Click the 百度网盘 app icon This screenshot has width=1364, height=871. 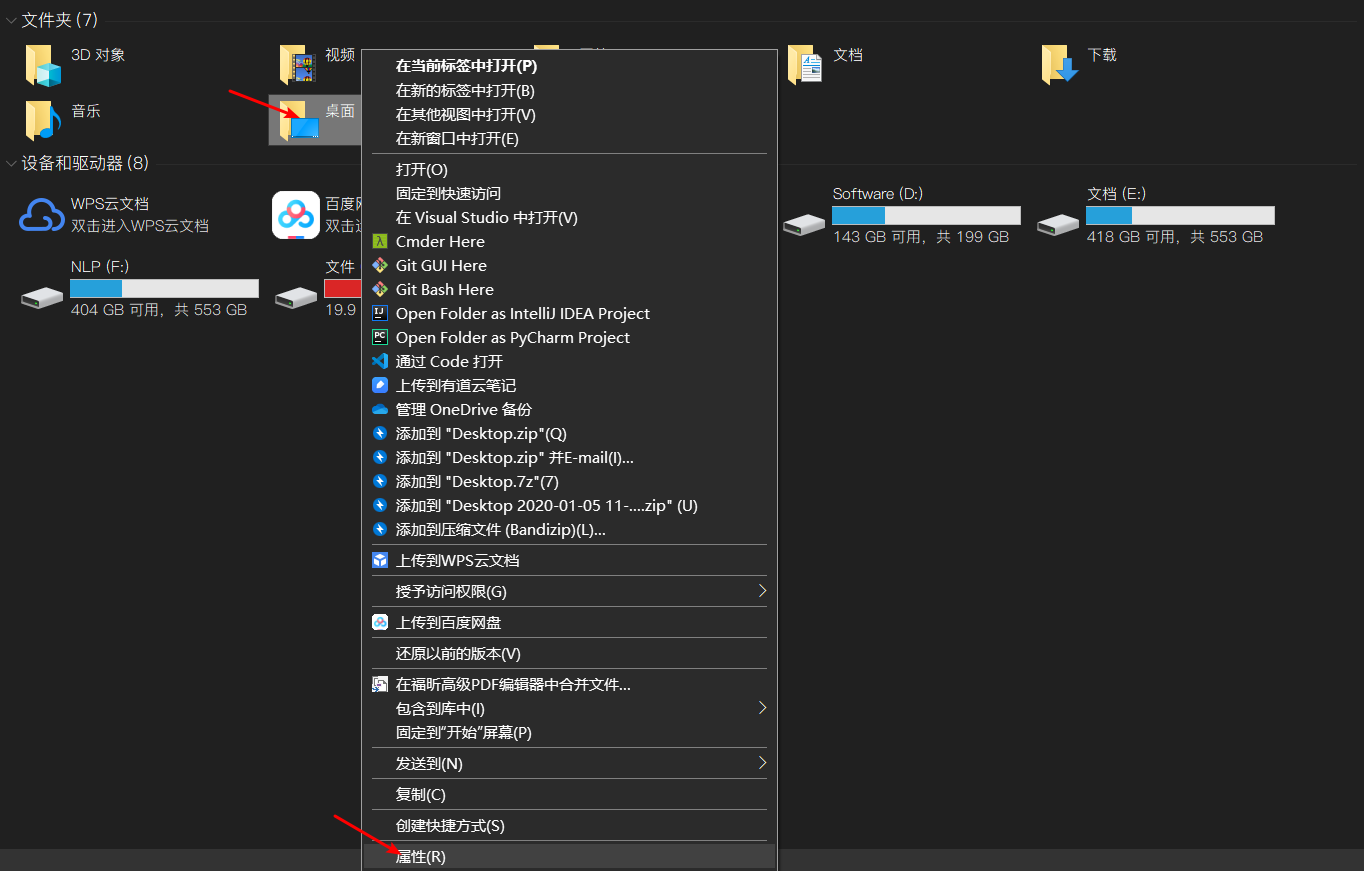[x=296, y=215]
